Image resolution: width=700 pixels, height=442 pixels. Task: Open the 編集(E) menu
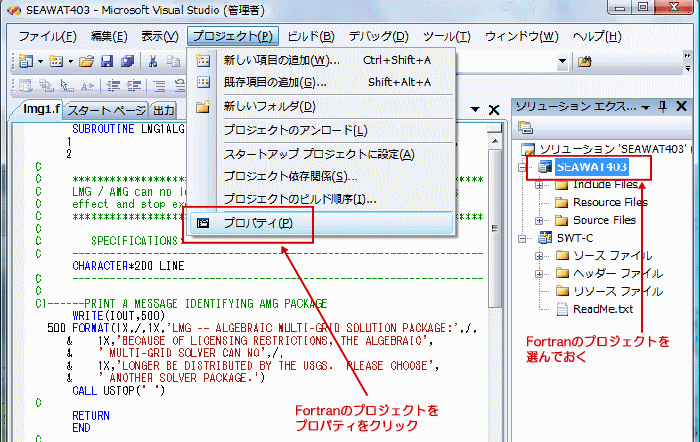tap(109, 36)
